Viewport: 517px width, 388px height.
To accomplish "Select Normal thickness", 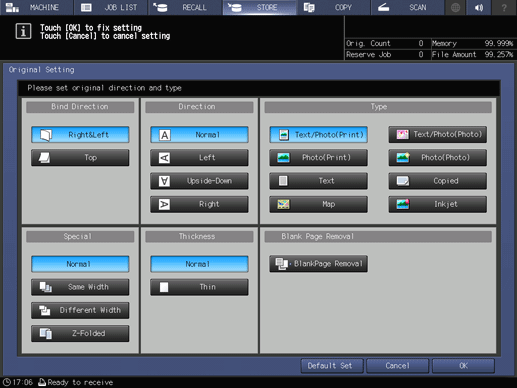I will coord(199,264).
